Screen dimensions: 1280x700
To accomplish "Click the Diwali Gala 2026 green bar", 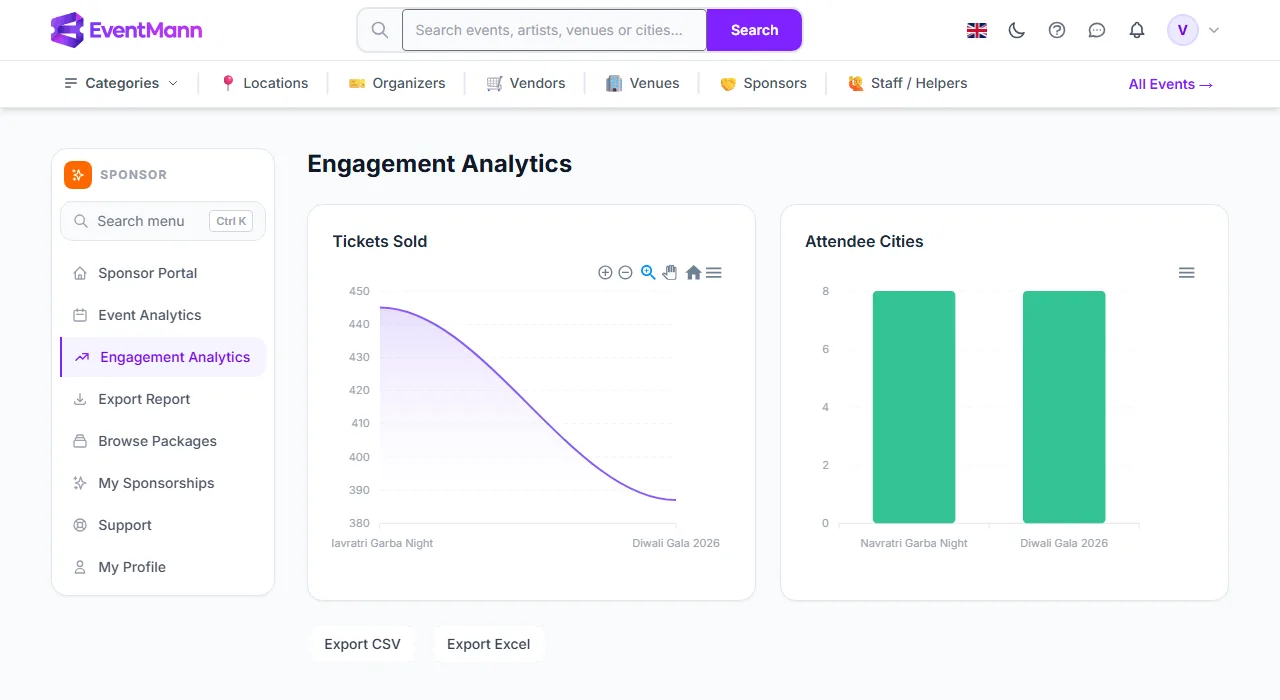I will [1064, 407].
